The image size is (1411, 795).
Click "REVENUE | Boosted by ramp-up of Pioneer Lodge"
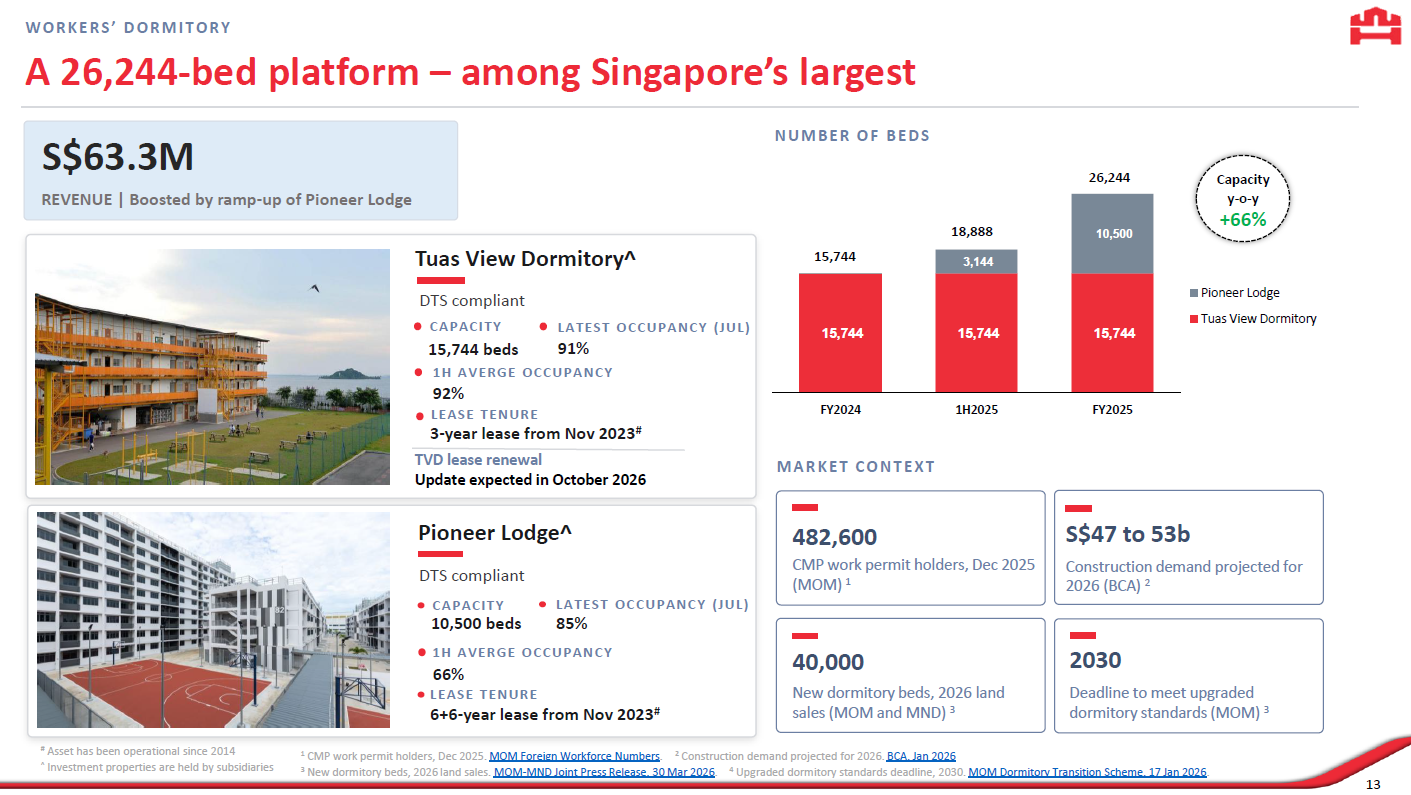pos(226,199)
